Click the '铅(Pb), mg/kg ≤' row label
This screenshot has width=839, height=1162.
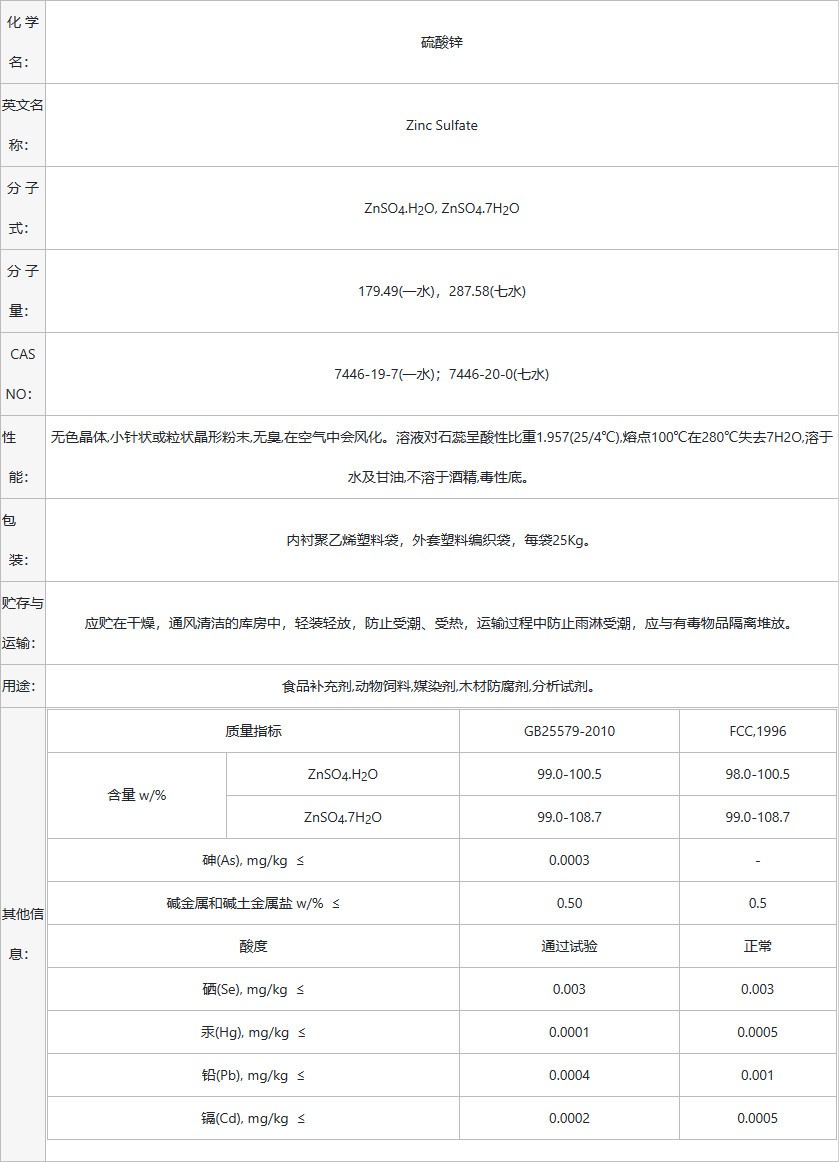(253, 1075)
